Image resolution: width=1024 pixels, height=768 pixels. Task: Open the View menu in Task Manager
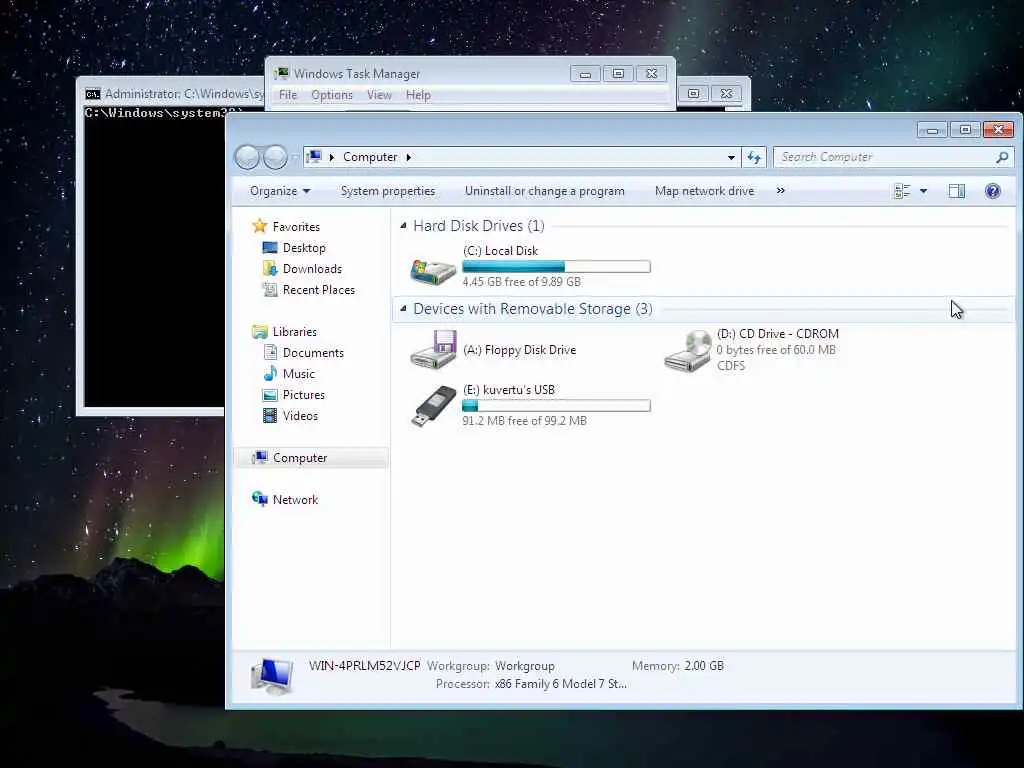pos(379,95)
